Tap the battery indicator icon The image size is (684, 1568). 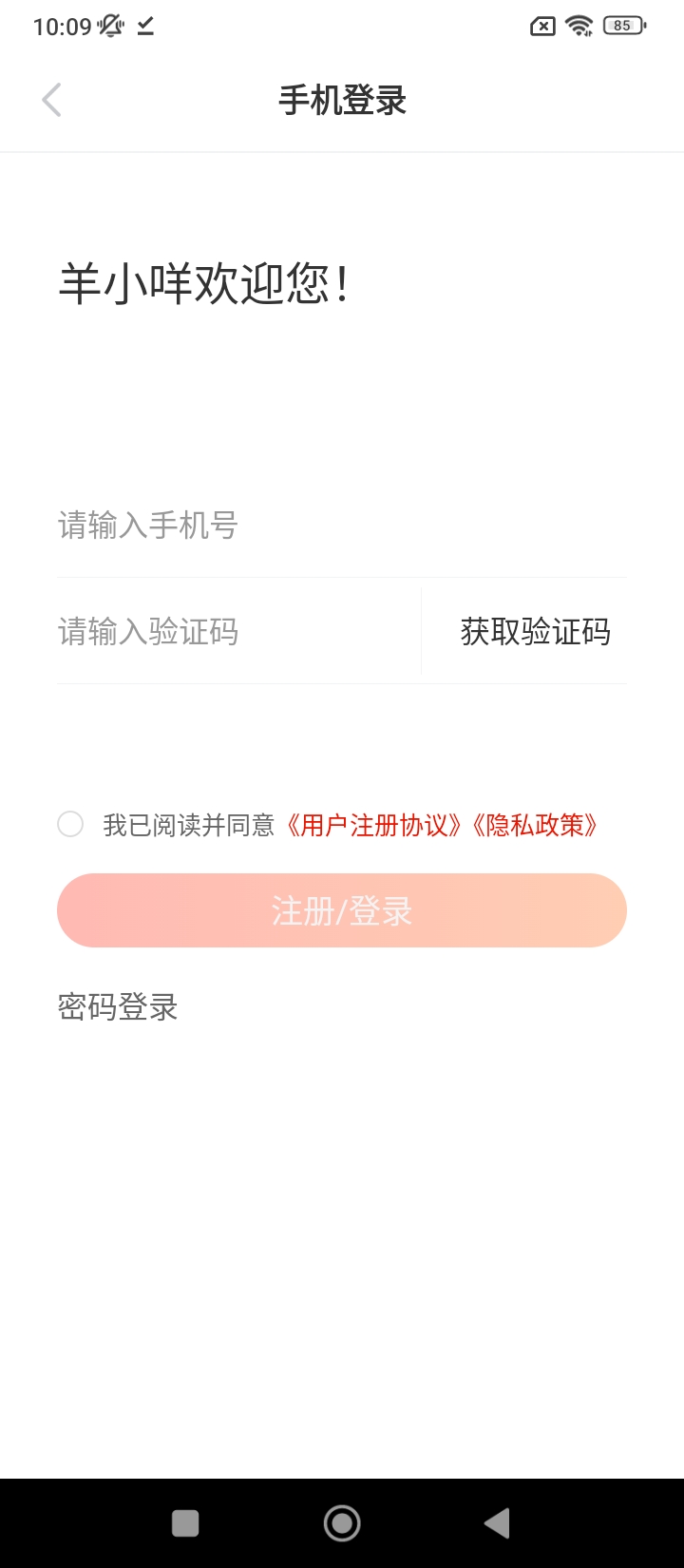[624, 26]
